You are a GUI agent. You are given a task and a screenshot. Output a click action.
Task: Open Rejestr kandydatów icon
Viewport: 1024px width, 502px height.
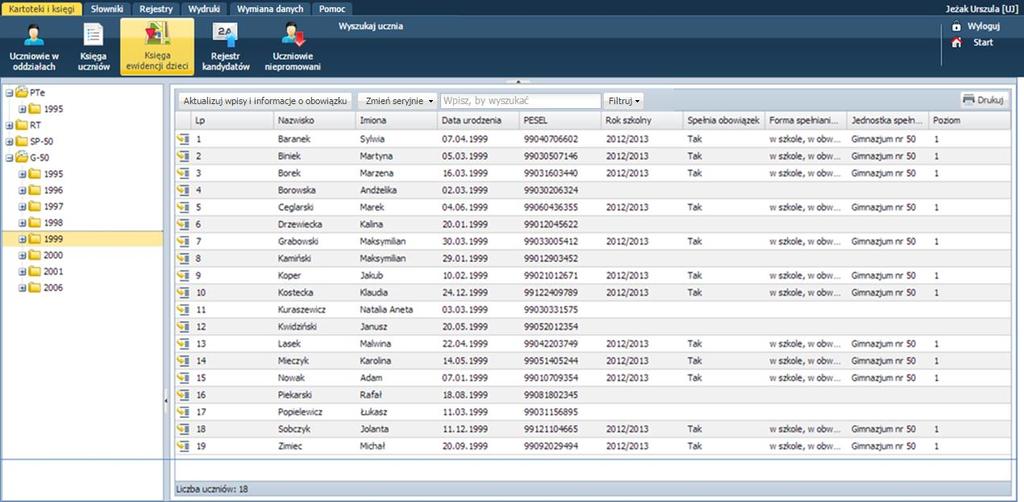(226, 47)
